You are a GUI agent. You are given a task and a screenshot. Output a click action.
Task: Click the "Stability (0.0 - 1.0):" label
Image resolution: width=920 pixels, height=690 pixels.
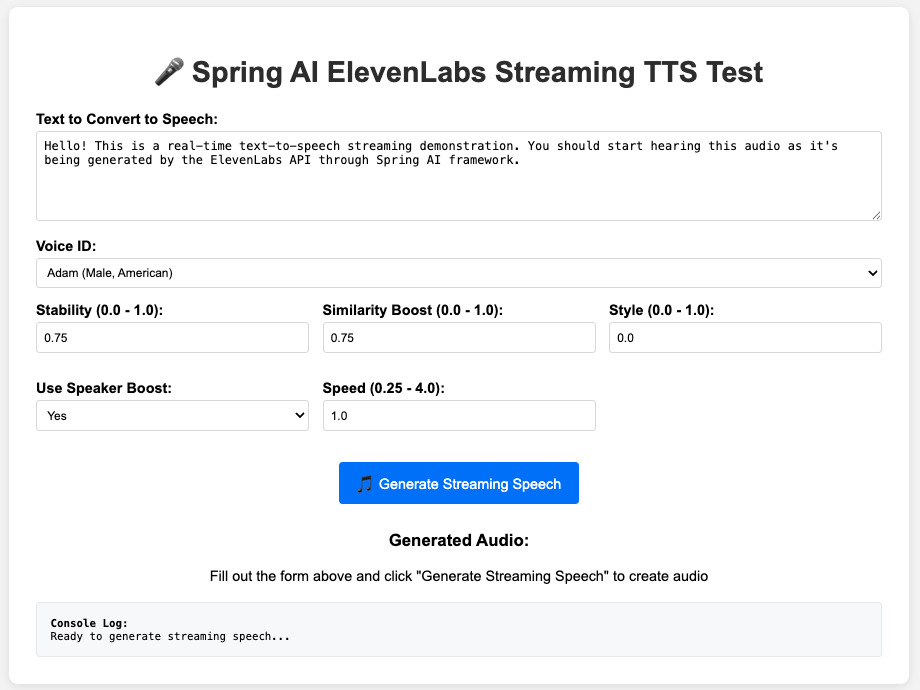(99, 310)
